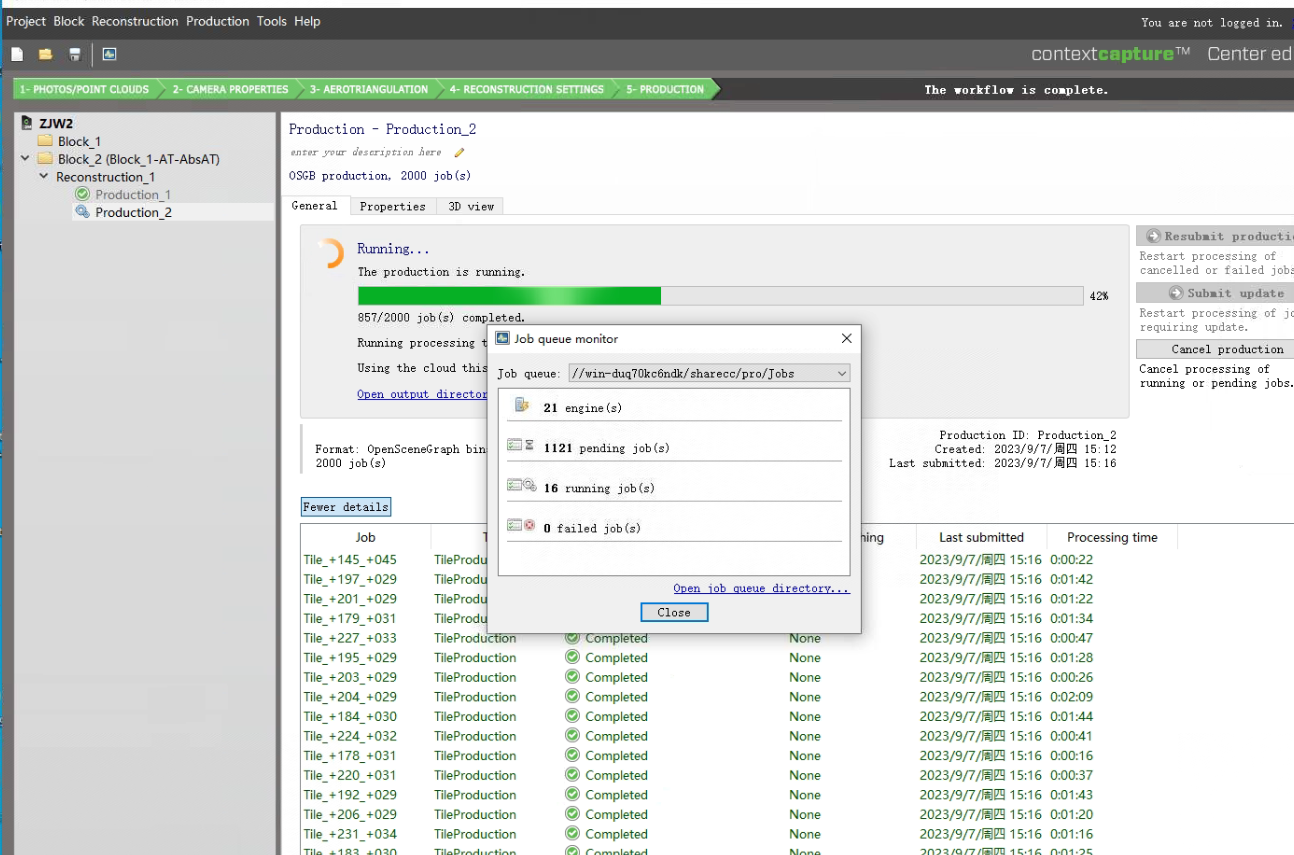Image resolution: width=1294 pixels, height=855 pixels.
Task: Click Resubmit production button
Action: tap(1215, 236)
